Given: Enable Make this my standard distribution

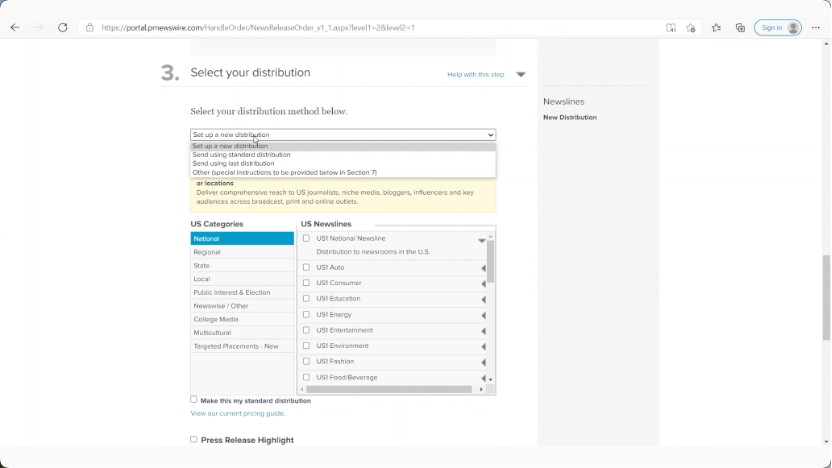Looking at the screenshot, I should coord(194,400).
